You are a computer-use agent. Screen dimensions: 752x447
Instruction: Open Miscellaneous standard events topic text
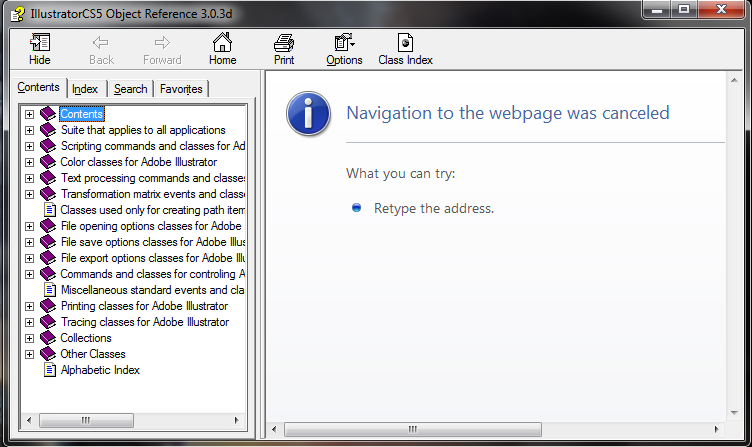(x=153, y=290)
